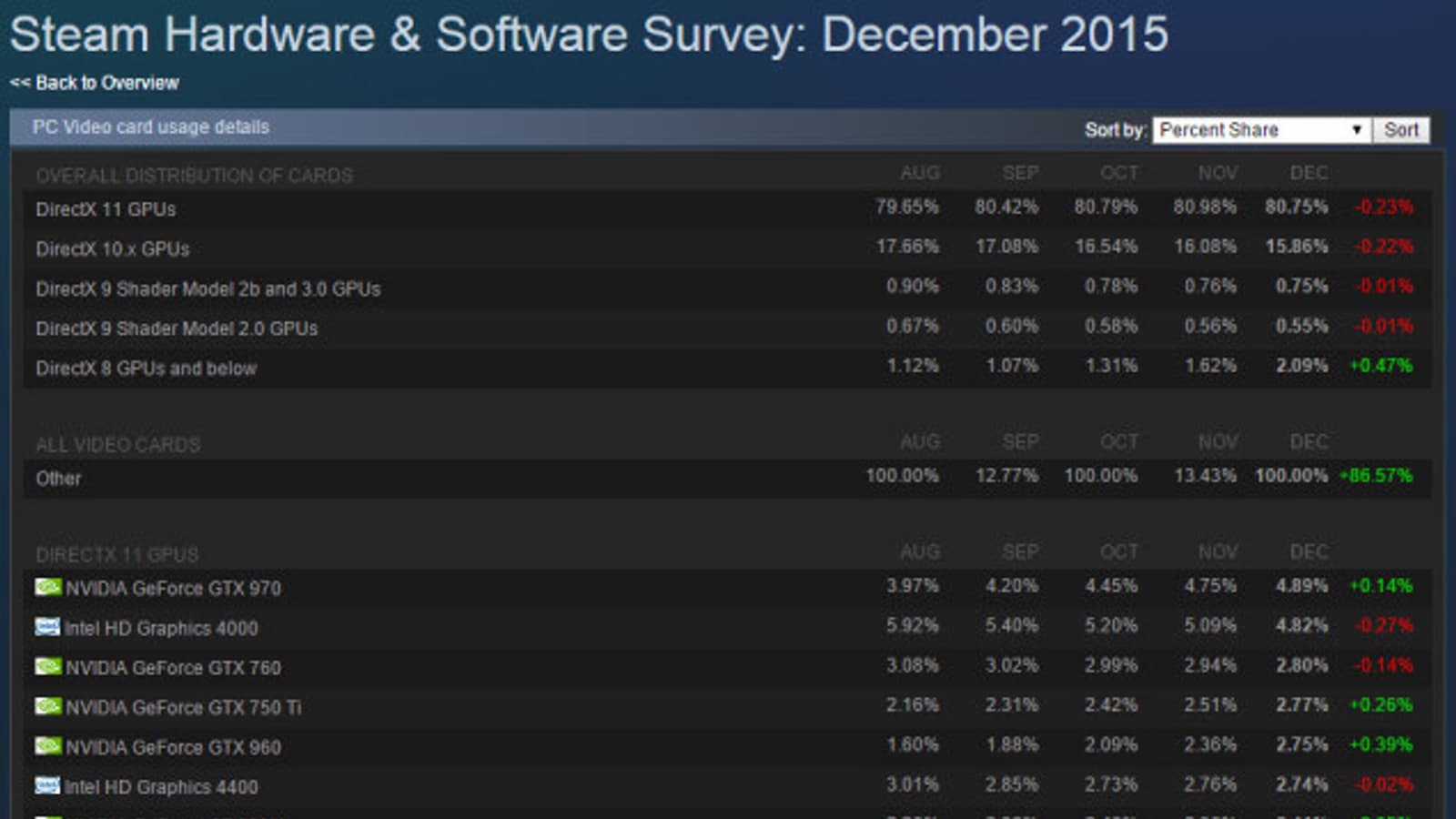Image resolution: width=1456 pixels, height=819 pixels.
Task: Open the Sort by Percent Share dropdown
Action: coord(1260,130)
